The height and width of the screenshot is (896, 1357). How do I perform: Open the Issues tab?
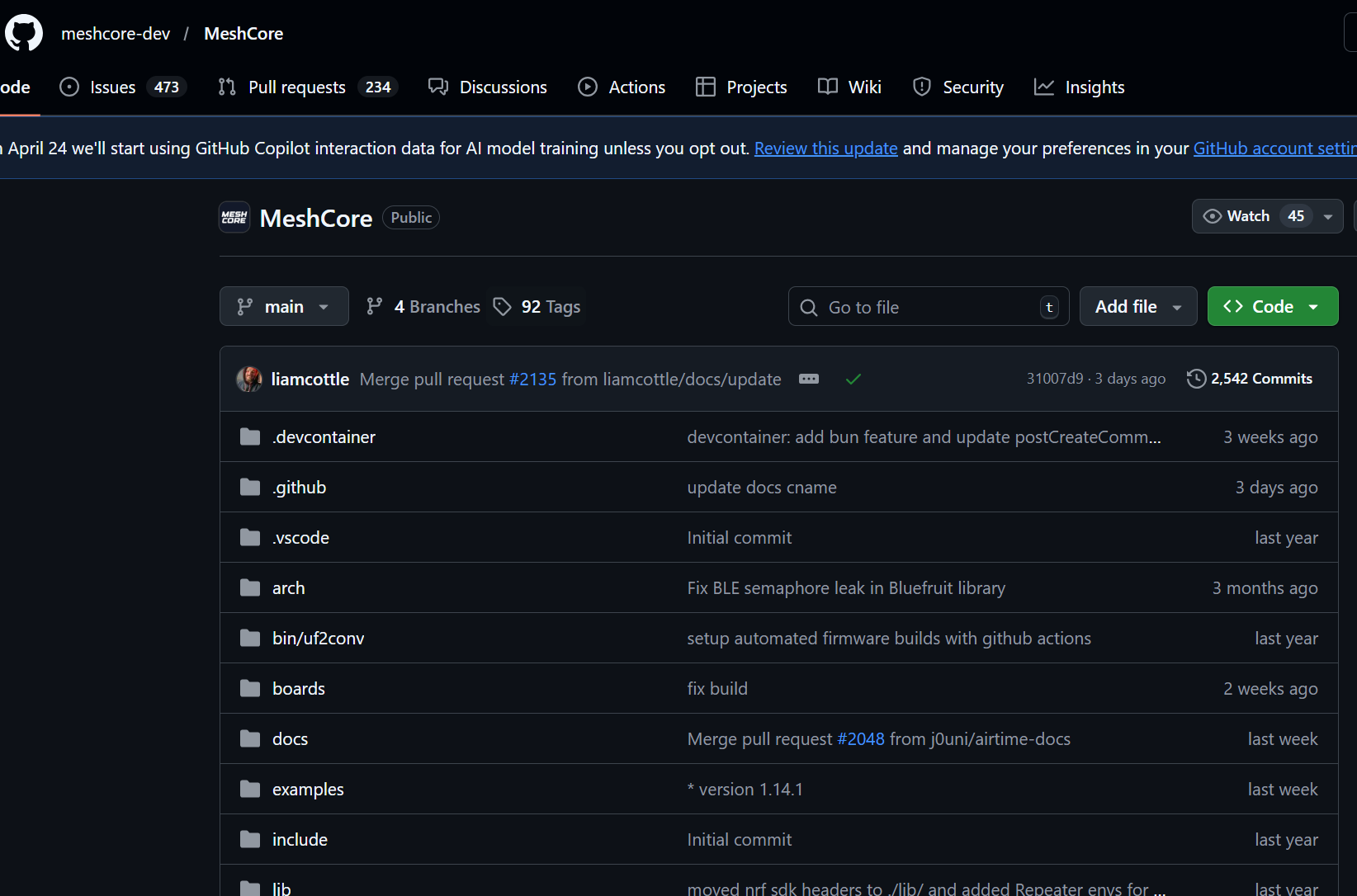[123, 87]
